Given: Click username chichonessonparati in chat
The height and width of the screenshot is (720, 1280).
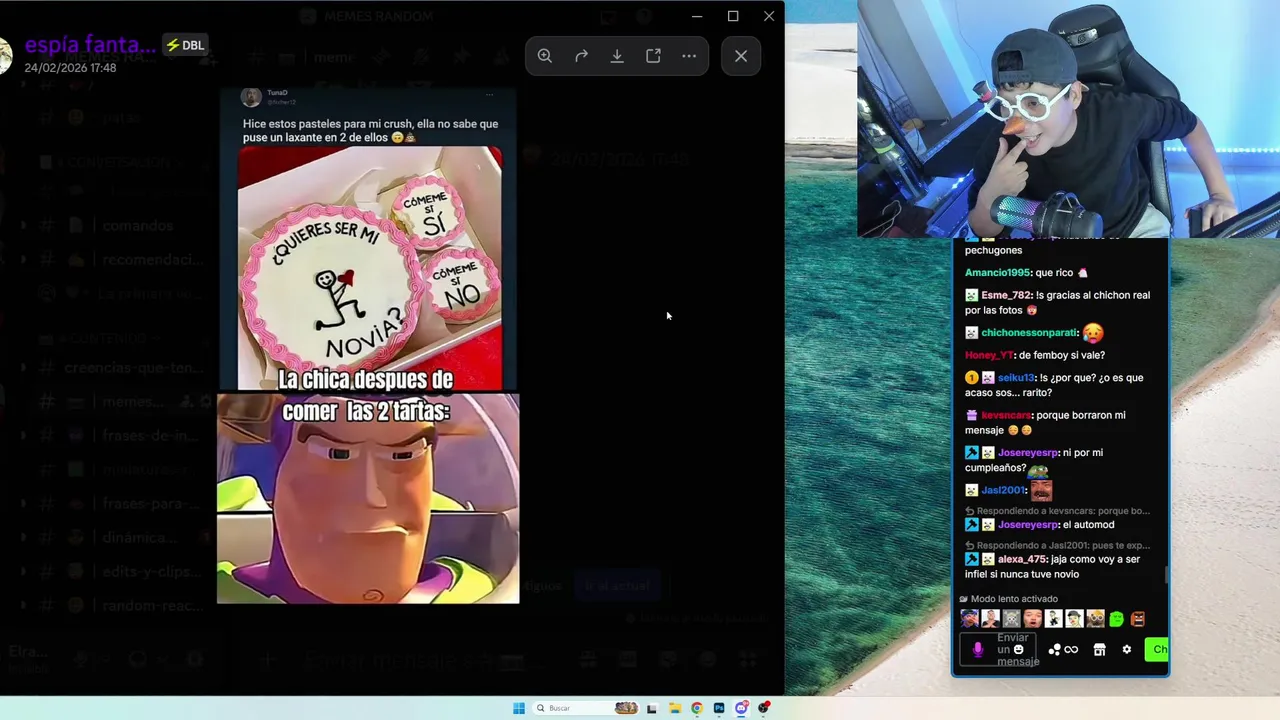Looking at the screenshot, I should click(1029, 333).
